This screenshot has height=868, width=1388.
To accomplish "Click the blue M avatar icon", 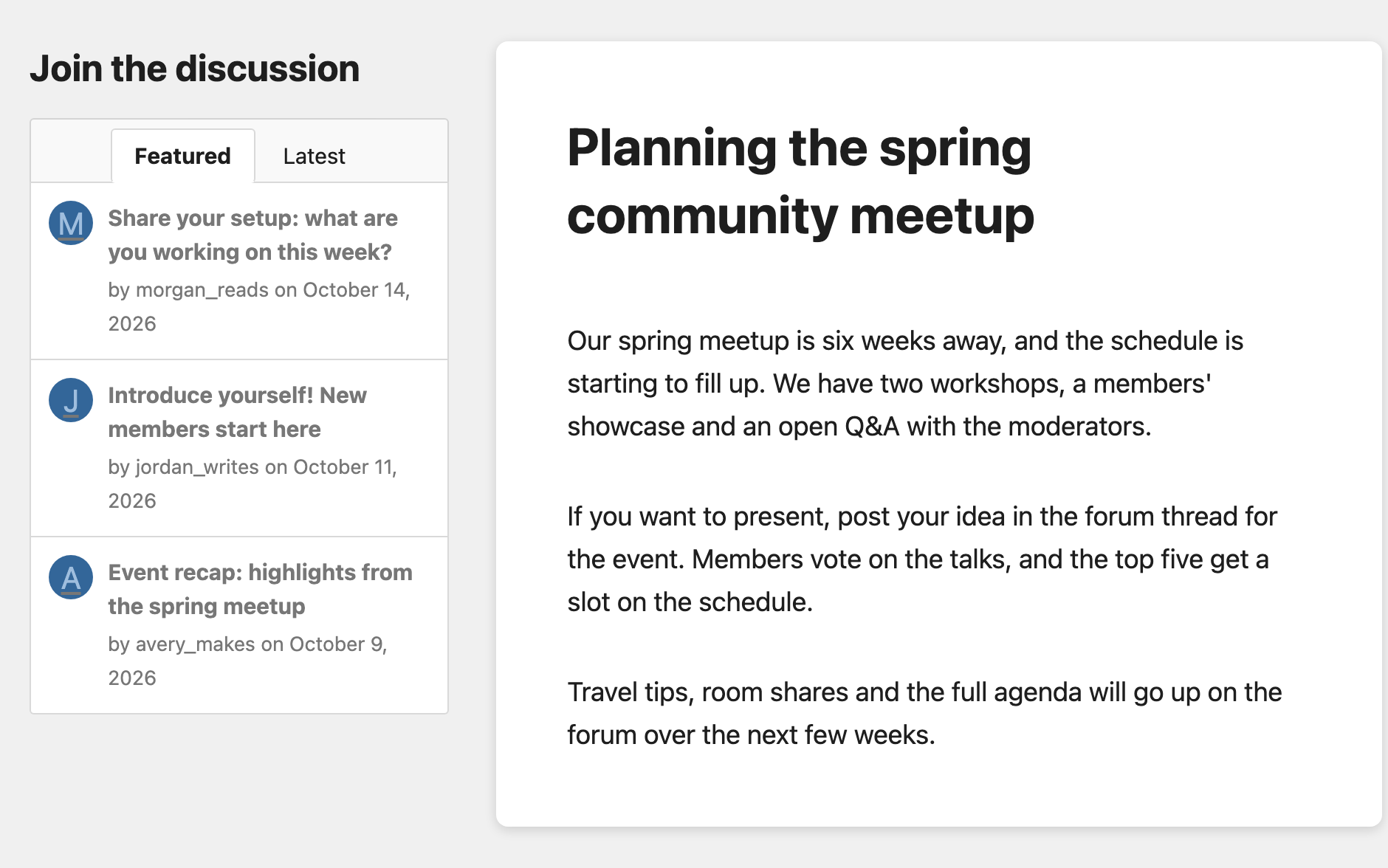I will click(71, 223).
